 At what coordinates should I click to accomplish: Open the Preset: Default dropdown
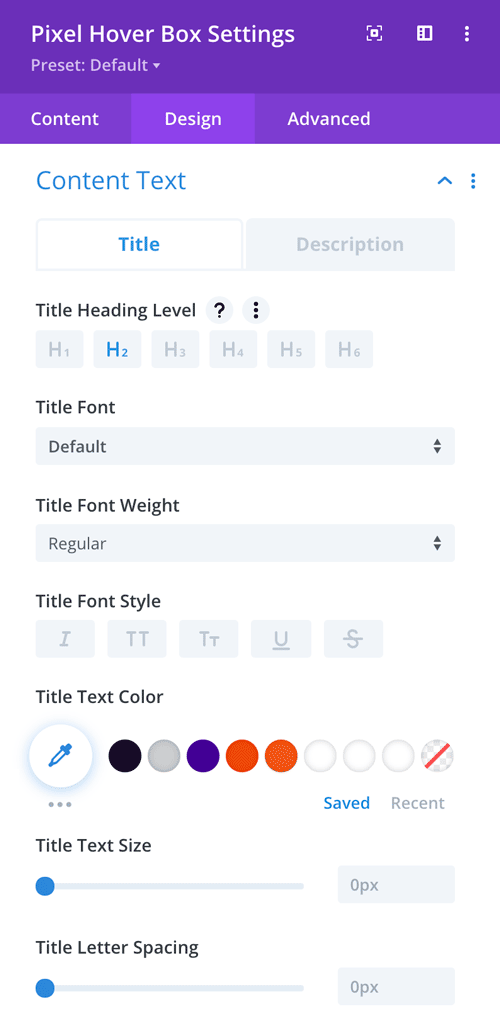click(x=96, y=65)
